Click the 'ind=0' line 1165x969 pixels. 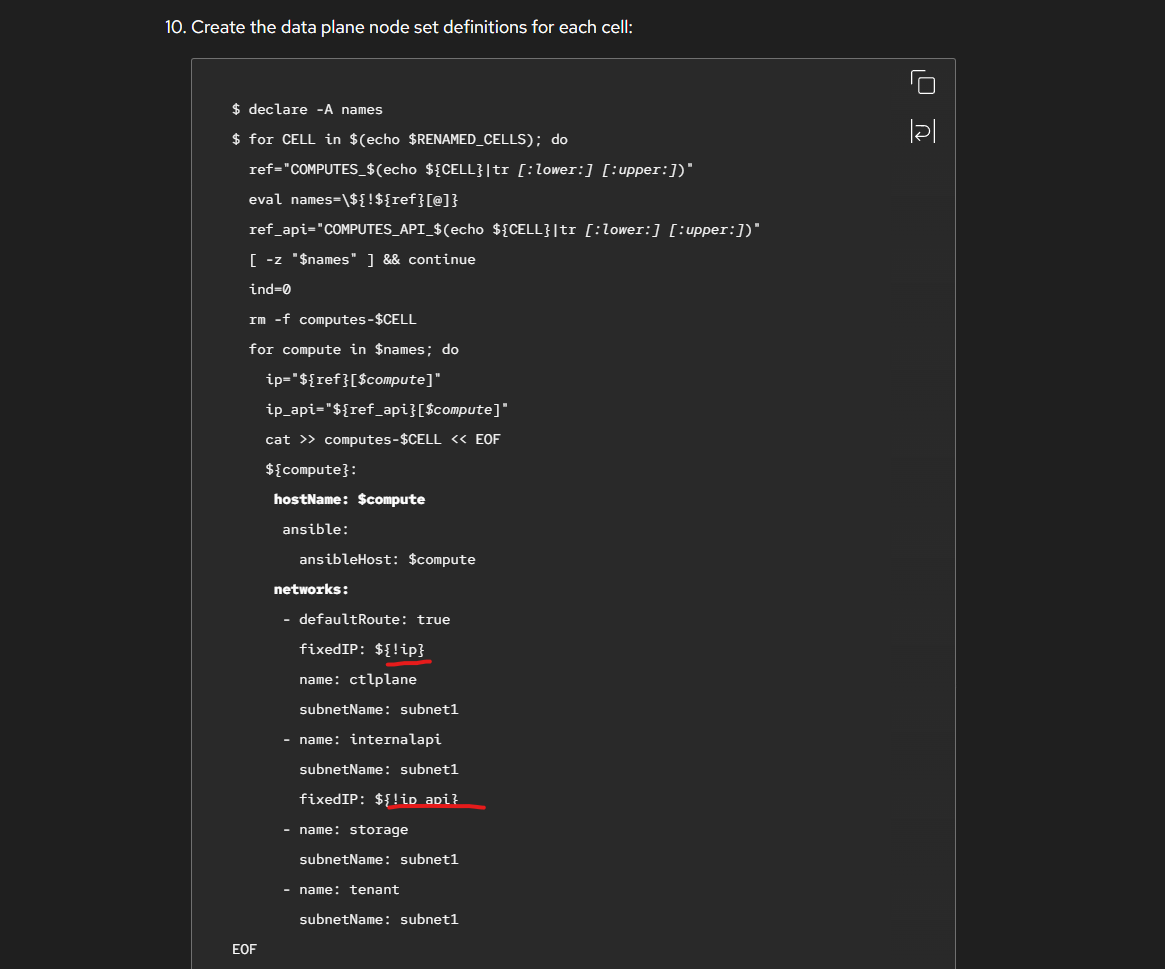(270, 289)
